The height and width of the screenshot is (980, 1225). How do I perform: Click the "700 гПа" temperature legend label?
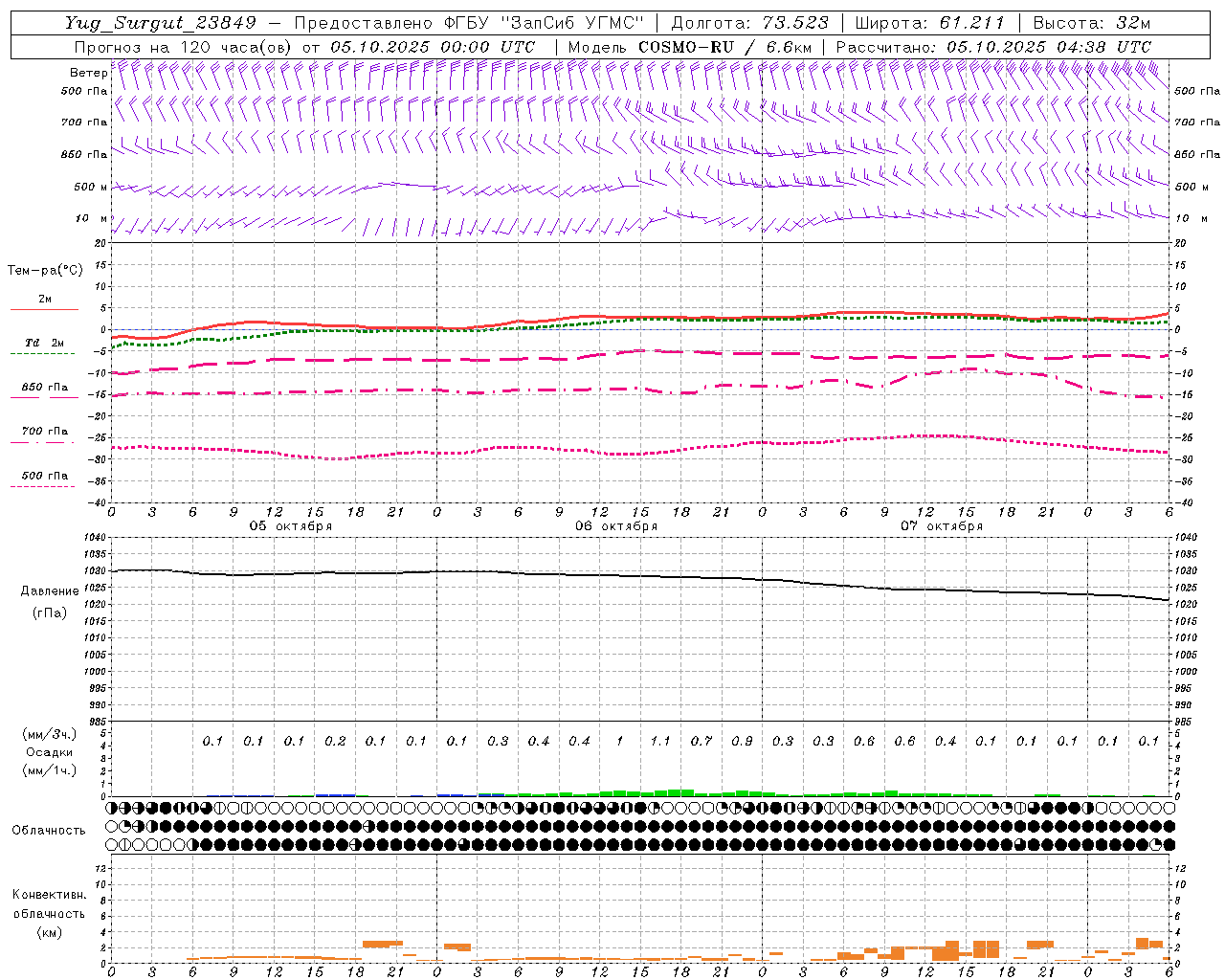click(45, 431)
